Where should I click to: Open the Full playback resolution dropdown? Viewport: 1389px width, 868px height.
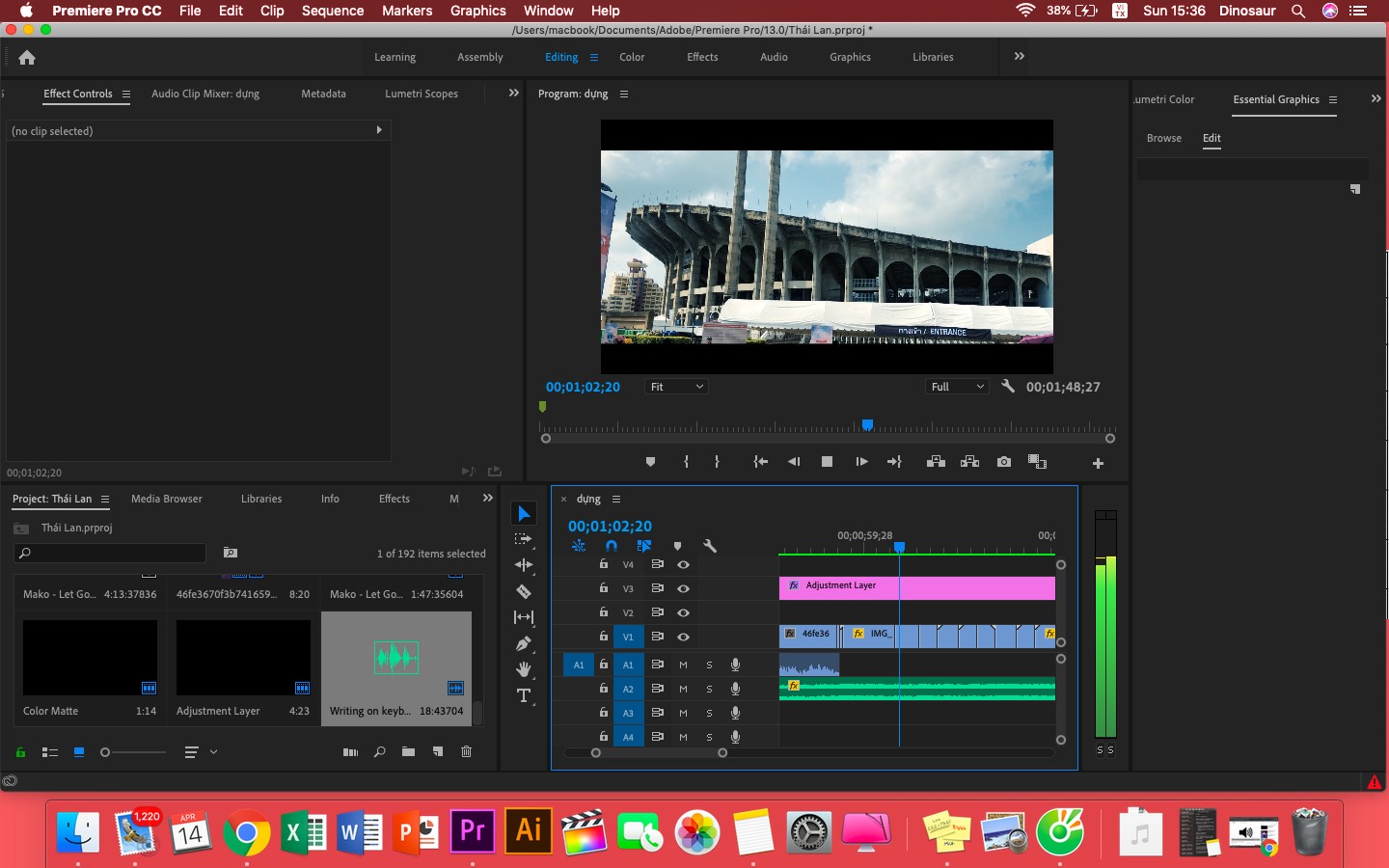point(957,387)
